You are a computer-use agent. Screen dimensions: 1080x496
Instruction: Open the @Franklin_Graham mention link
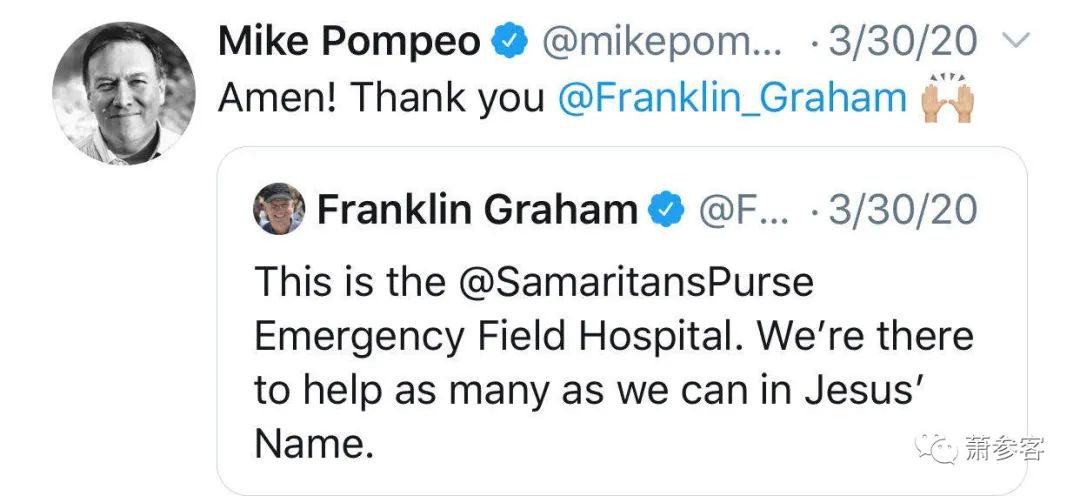coord(732,98)
